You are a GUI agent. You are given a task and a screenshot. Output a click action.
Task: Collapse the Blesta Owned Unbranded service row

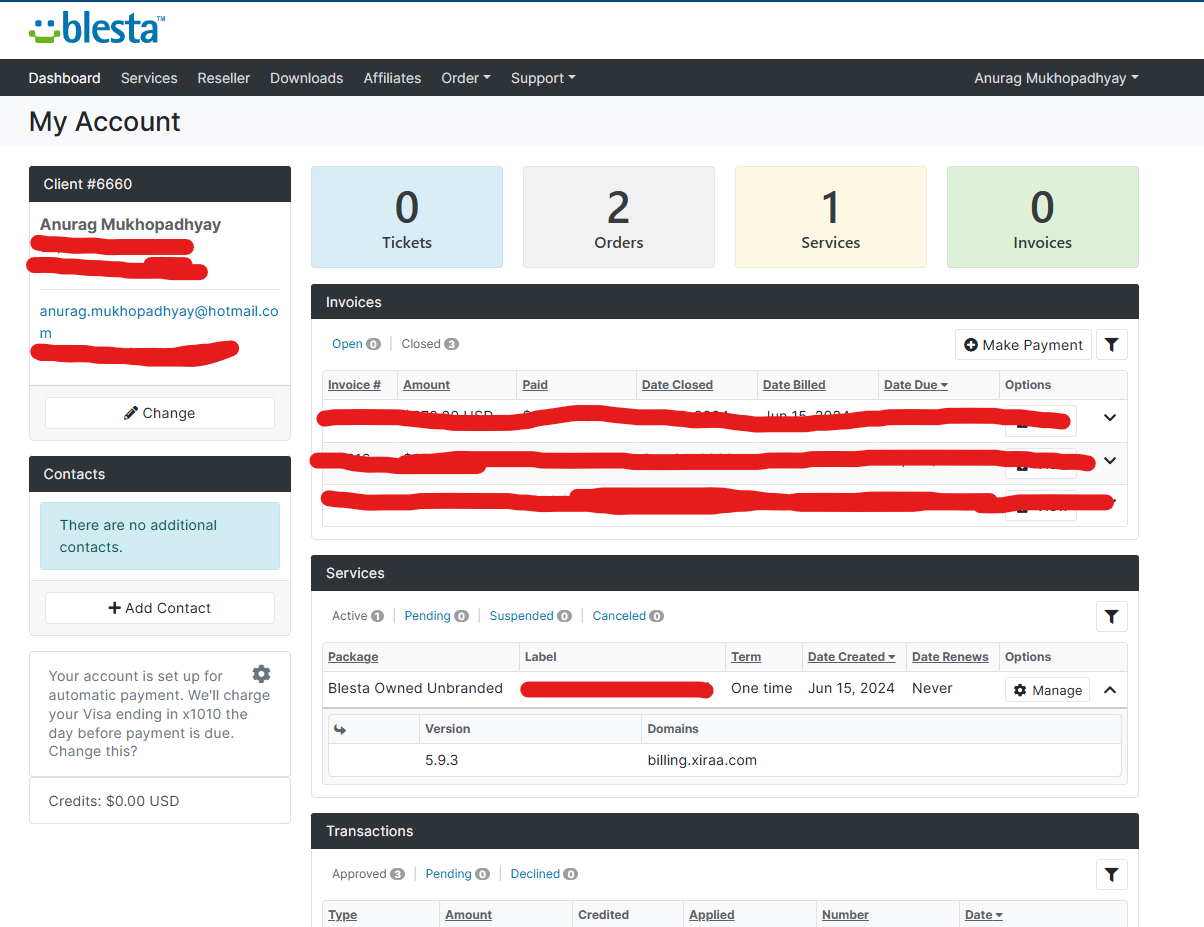(1110, 689)
